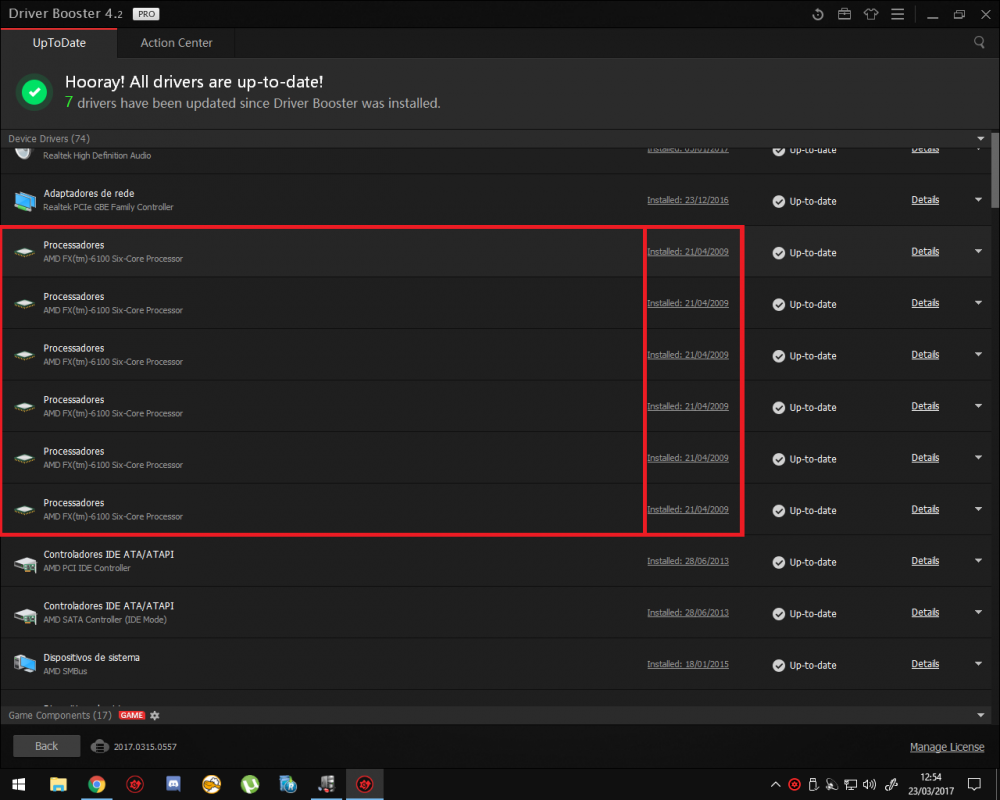Click the driver database icon beside 2017.0315.0557
The height and width of the screenshot is (800, 1000).
[x=99, y=746]
